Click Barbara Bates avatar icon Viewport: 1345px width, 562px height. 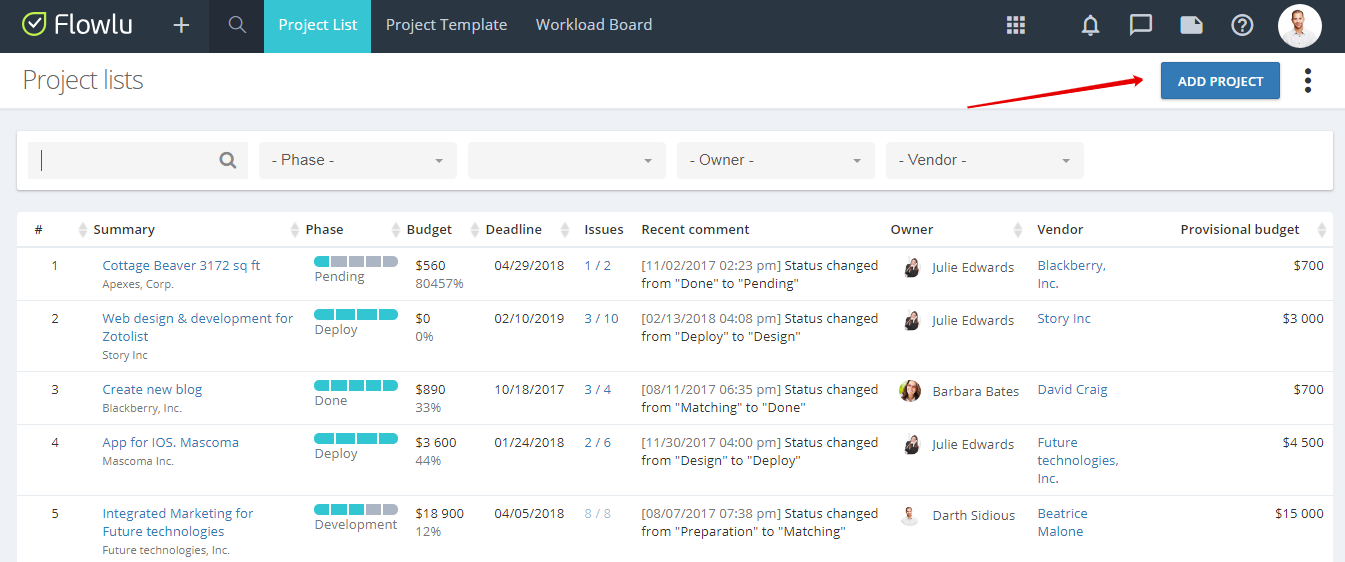pyautogui.click(x=910, y=391)
